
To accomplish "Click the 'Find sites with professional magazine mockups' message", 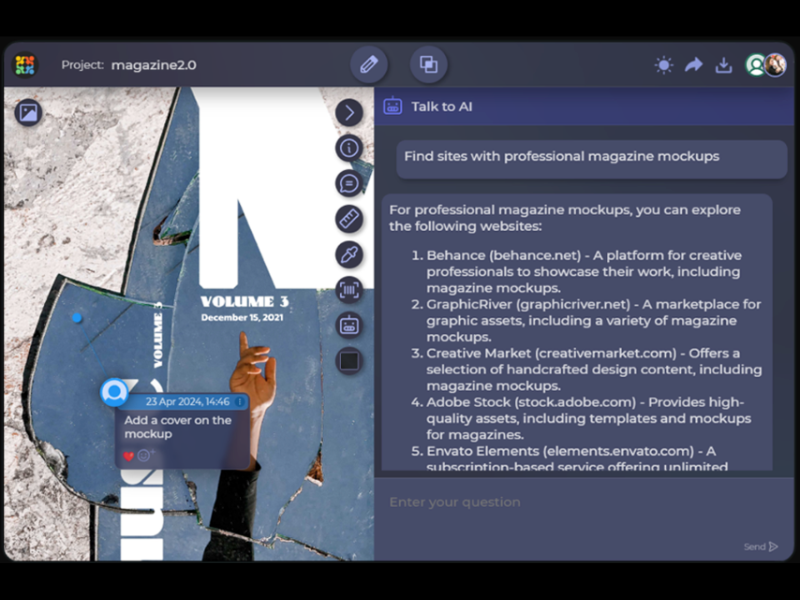I will tap(592, 159).
